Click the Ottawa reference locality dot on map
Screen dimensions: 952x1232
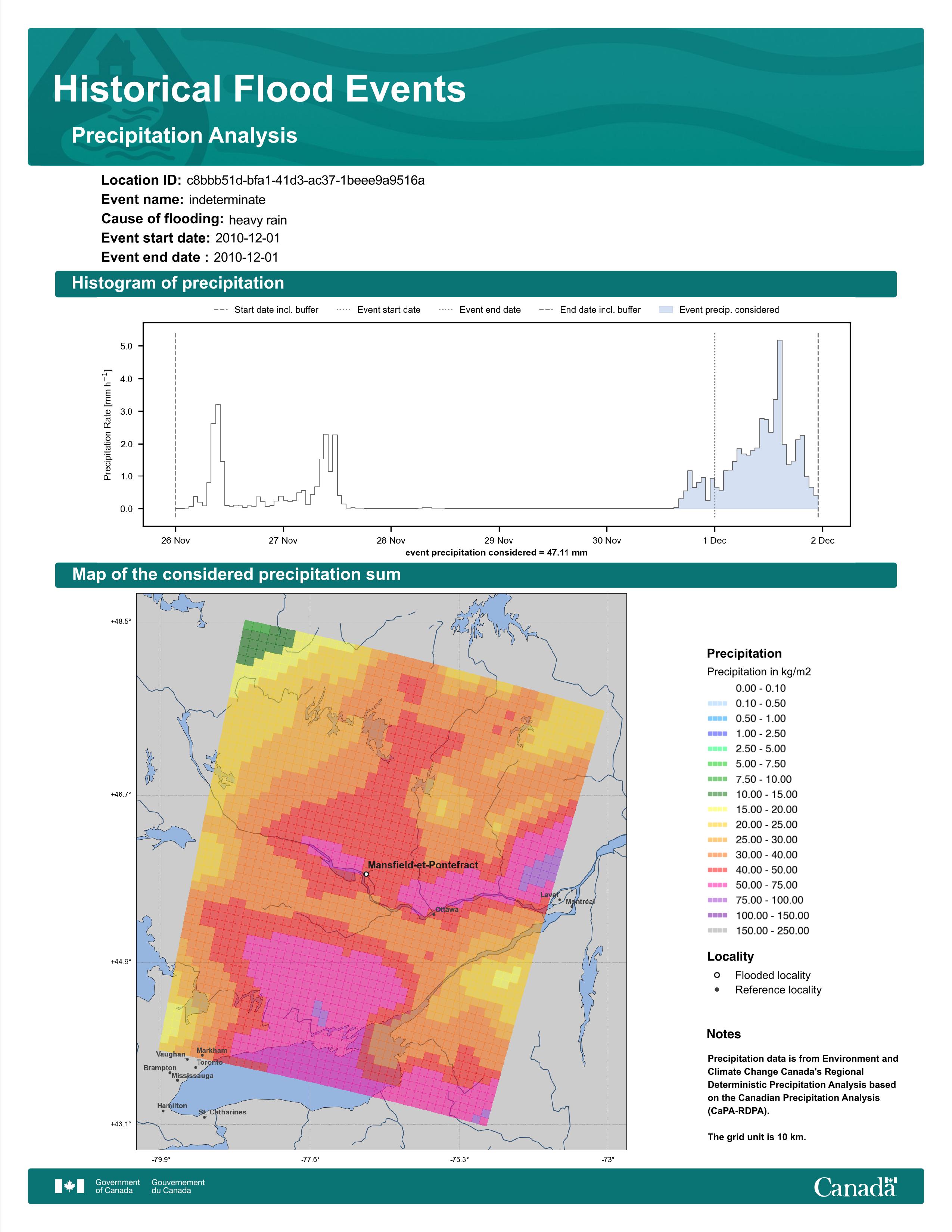[x=434, y=914]
